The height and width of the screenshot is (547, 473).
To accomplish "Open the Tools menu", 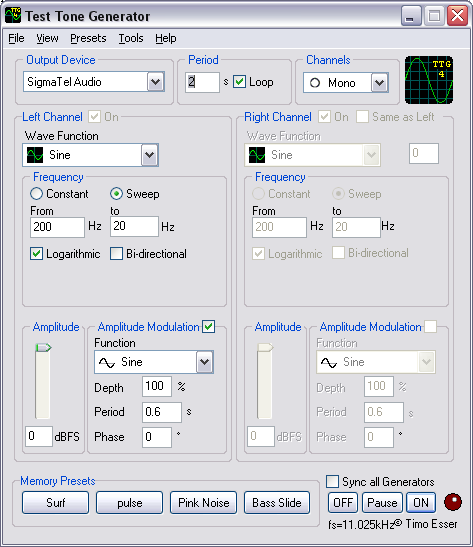I will click(131, 38).
